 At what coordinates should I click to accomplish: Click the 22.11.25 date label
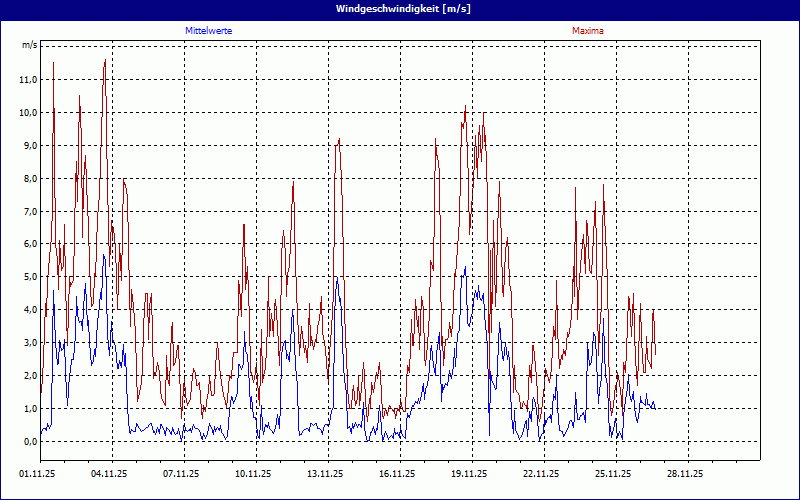[x=541, y=474]
